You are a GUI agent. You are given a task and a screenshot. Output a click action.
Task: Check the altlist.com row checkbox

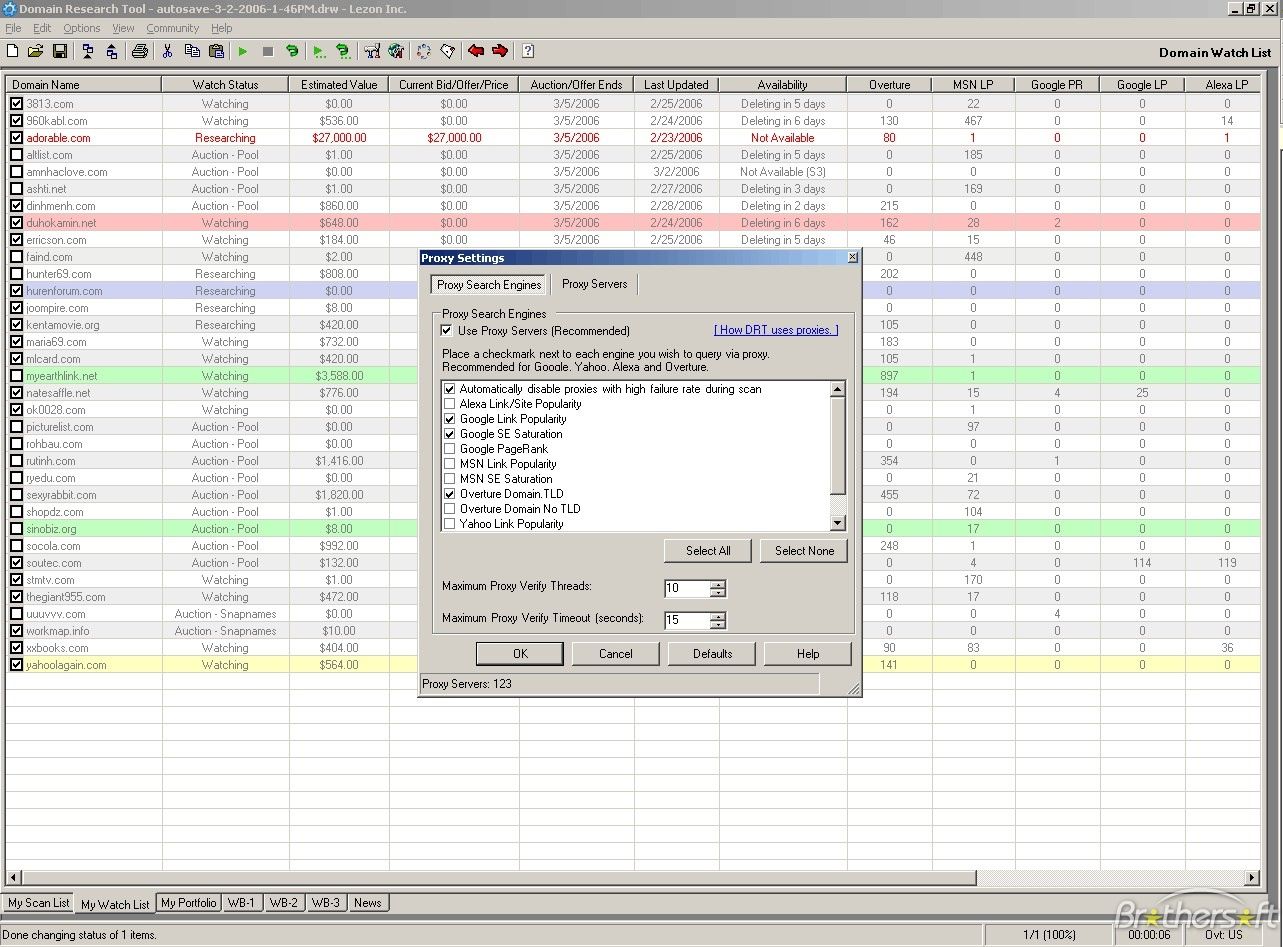coord(16,155)
